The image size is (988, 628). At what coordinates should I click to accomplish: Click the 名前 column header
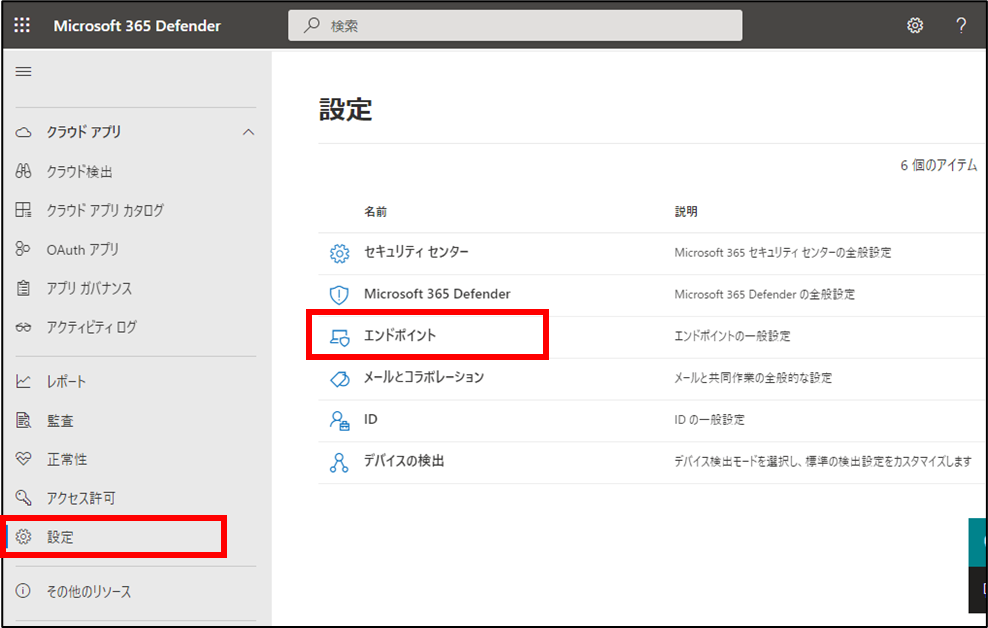coord(375,212)
